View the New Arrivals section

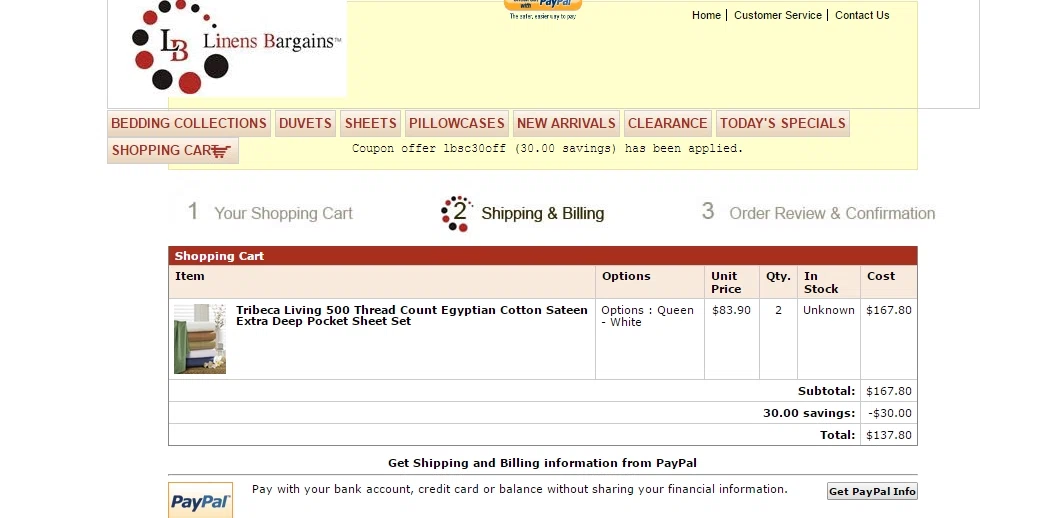(x=566, y=123)
